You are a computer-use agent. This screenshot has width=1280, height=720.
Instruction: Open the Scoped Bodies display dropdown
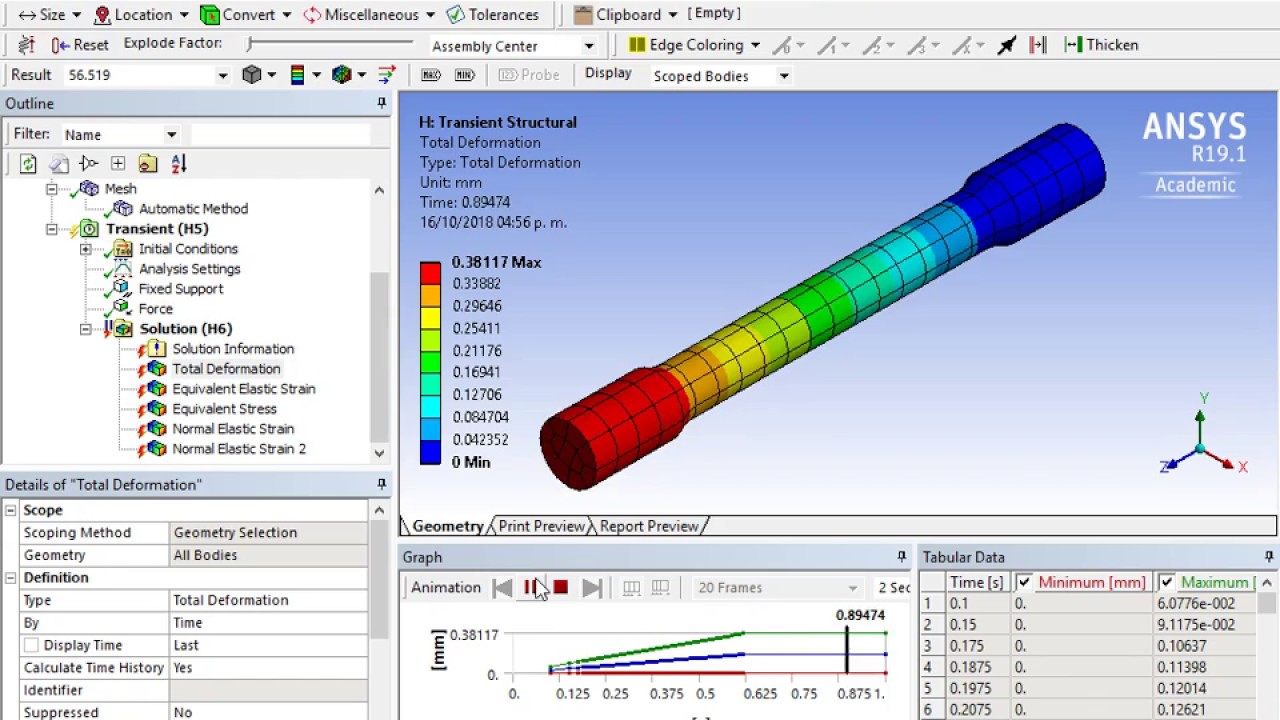click(x=784, y=76)
